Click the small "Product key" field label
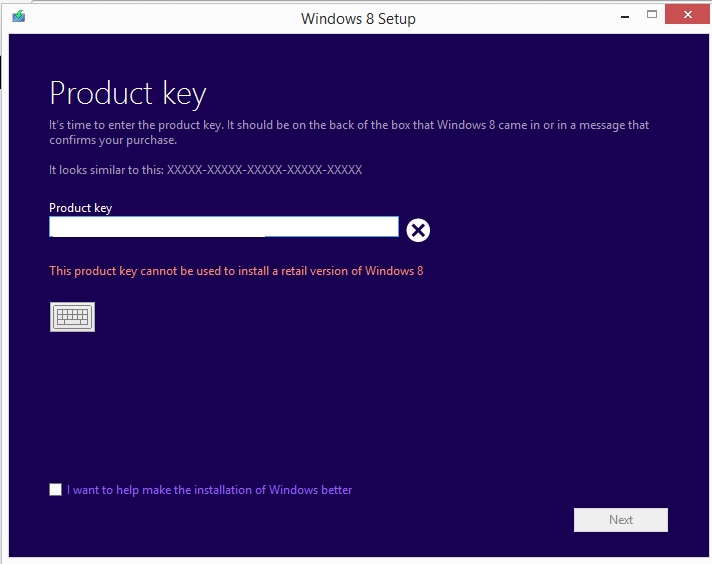The width and height of the screenshot is (712, 564). coord(80,208)
